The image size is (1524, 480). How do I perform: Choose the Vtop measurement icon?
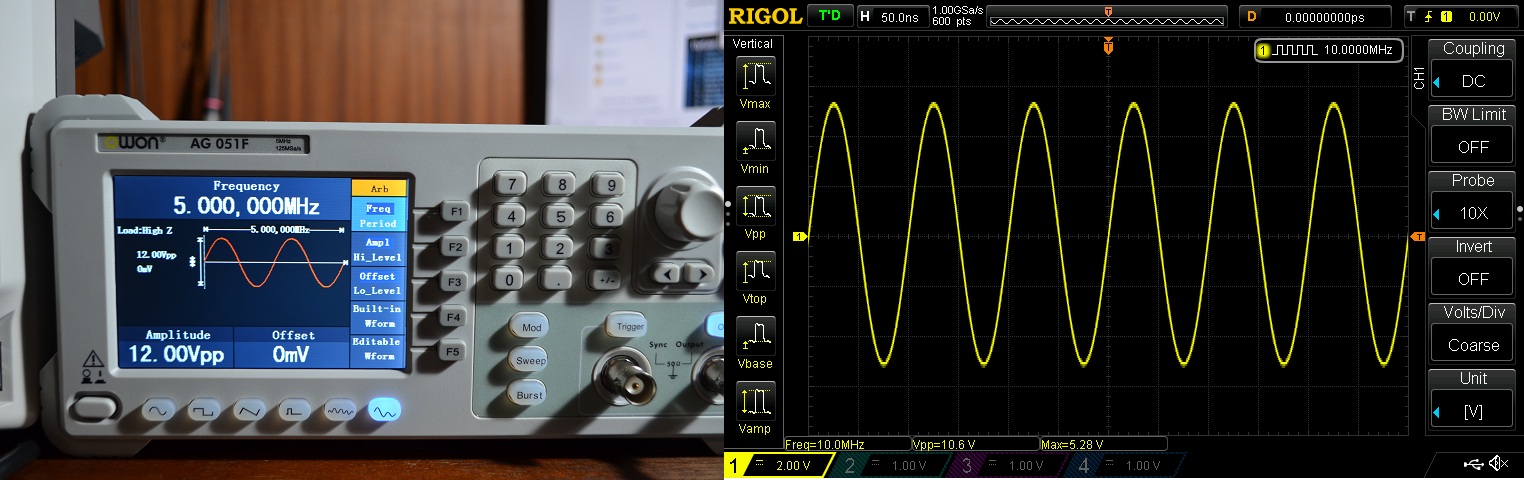click(x=756, y=271)
